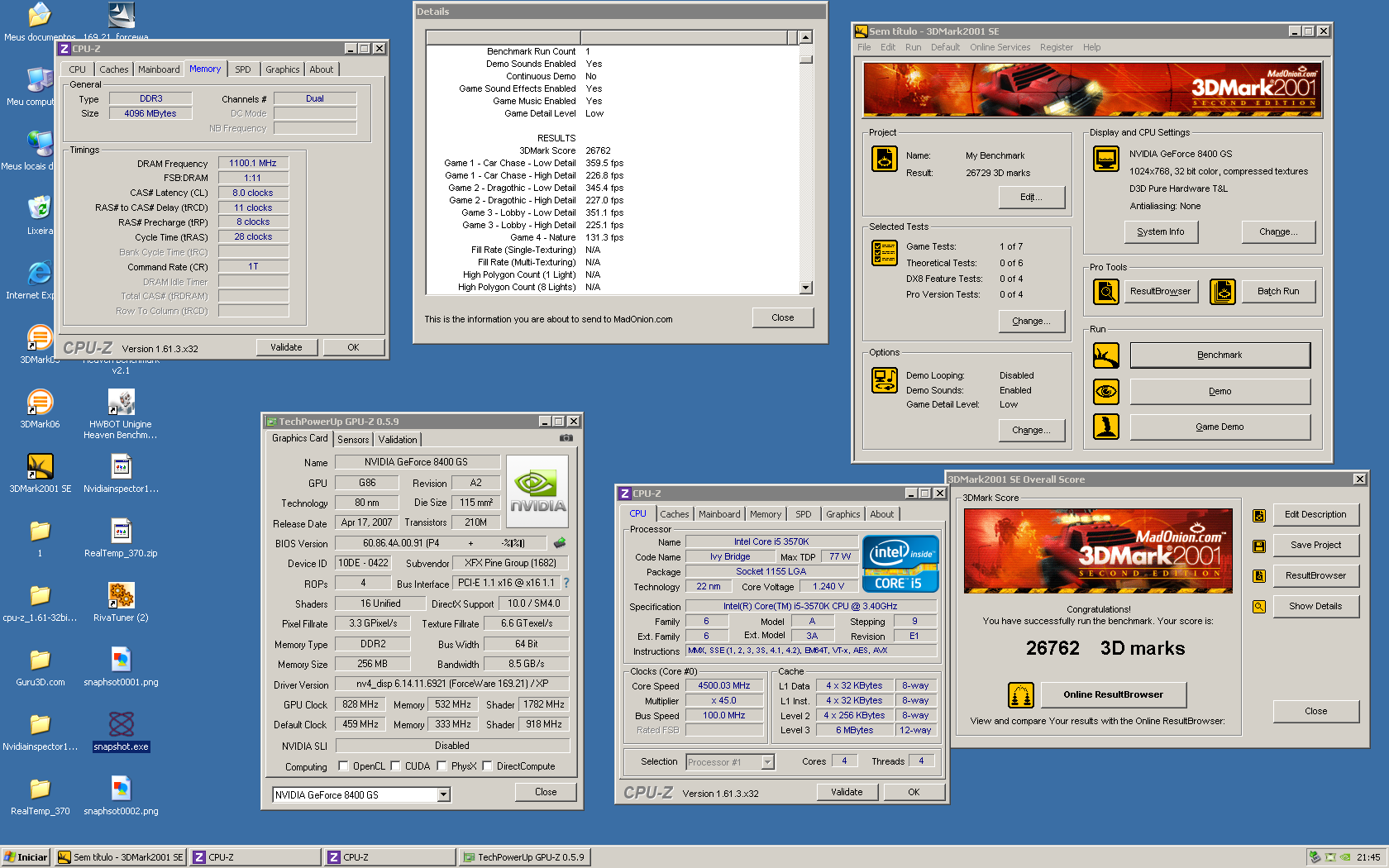Enable the CUDA checkbox in GPU-Z
The width and height of the screenshot is (1389, 868).
click(395, 766)
